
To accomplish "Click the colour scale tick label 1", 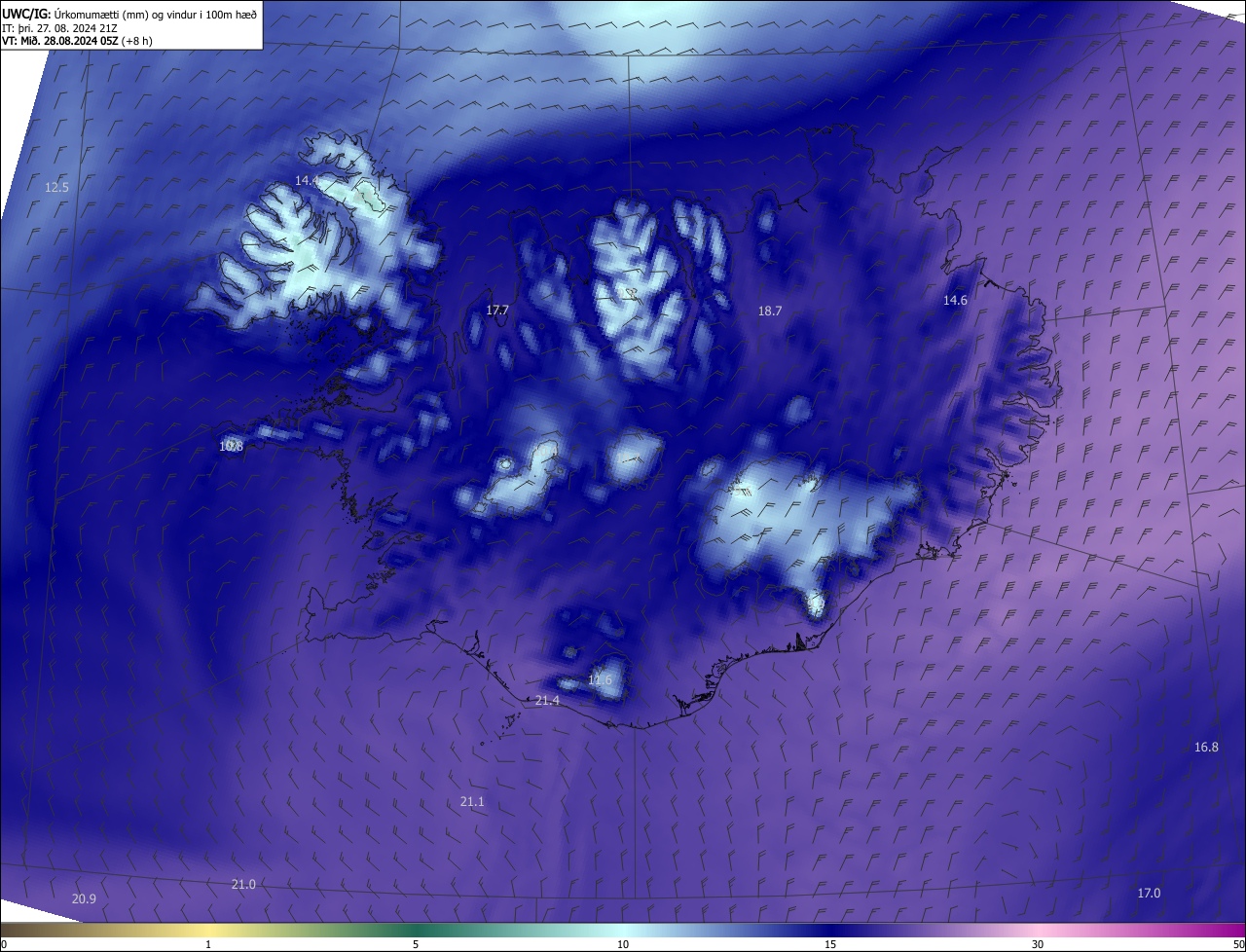I will click(208, 944).
